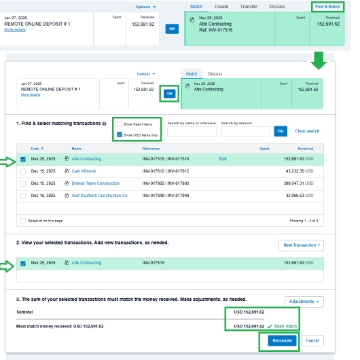Switch to top Match tab

(x=196, y=7)
